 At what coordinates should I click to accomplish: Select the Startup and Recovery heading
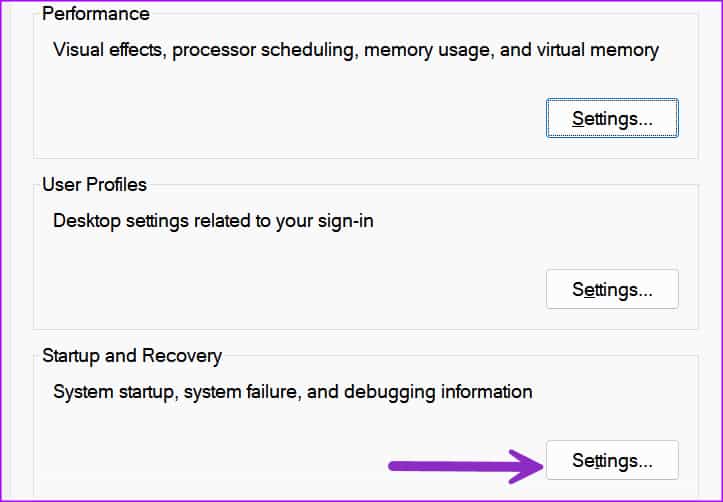coord(132,355)
